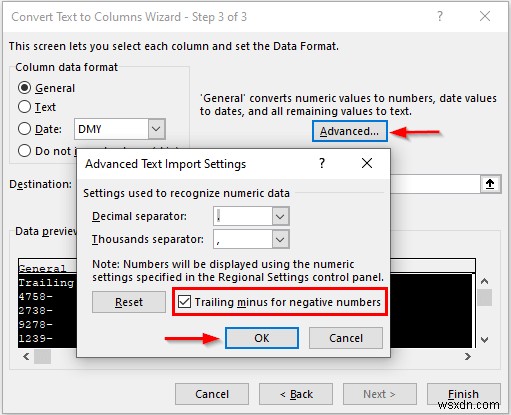The height and width of the screenshot is (415, 511).
Task: Close the Advanced Text Import Settings dialog
Action: [367, 163]
